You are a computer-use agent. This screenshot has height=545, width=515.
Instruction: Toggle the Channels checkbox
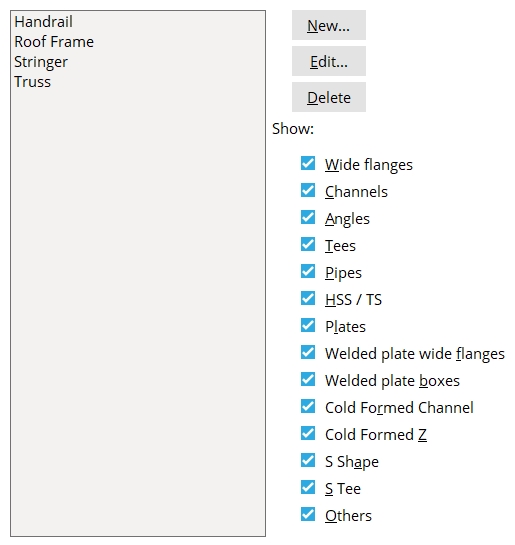[x=308, y=190]
